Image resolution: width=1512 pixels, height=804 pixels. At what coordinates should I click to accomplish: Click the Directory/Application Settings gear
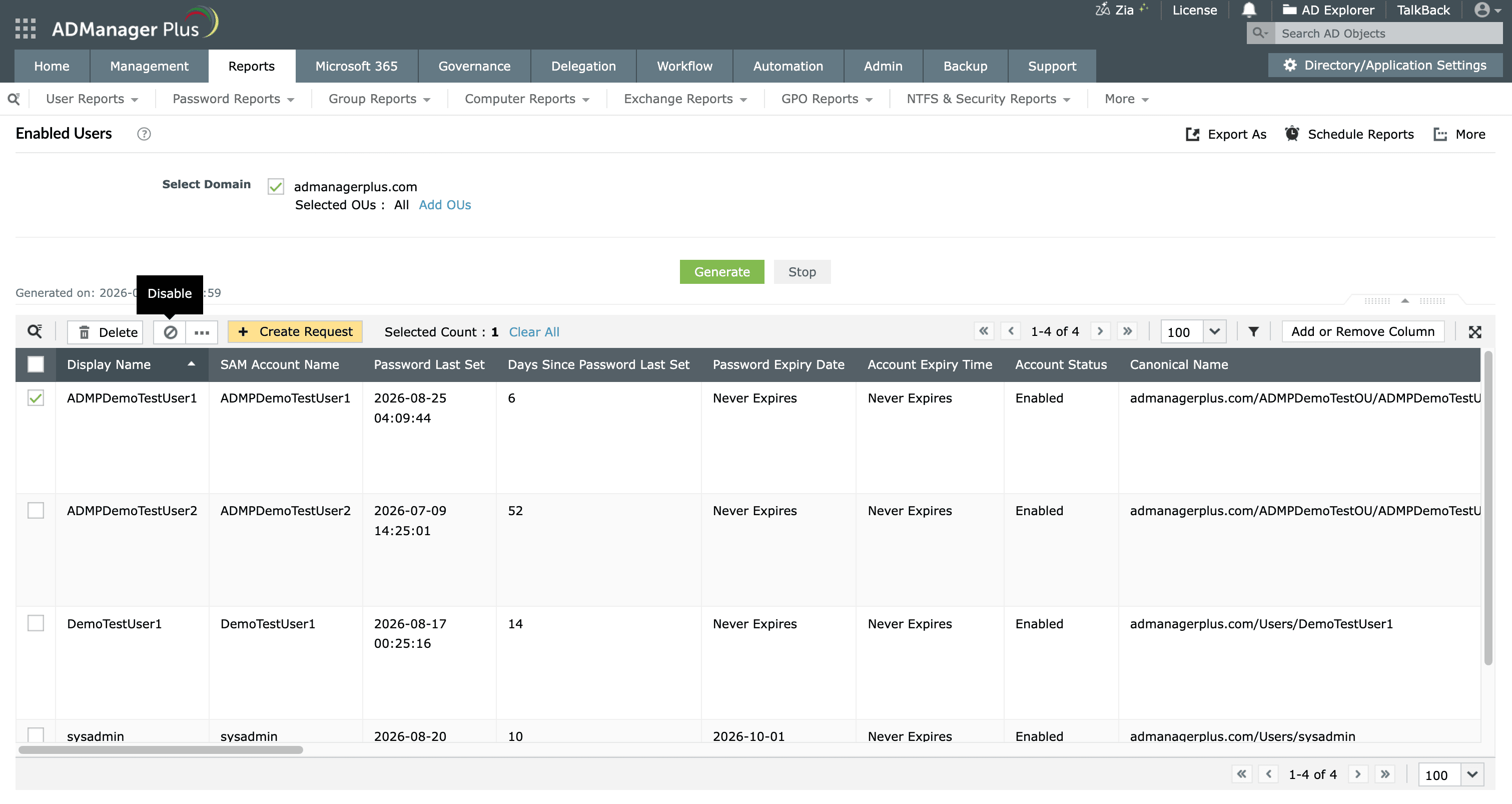coord(1289,65)
